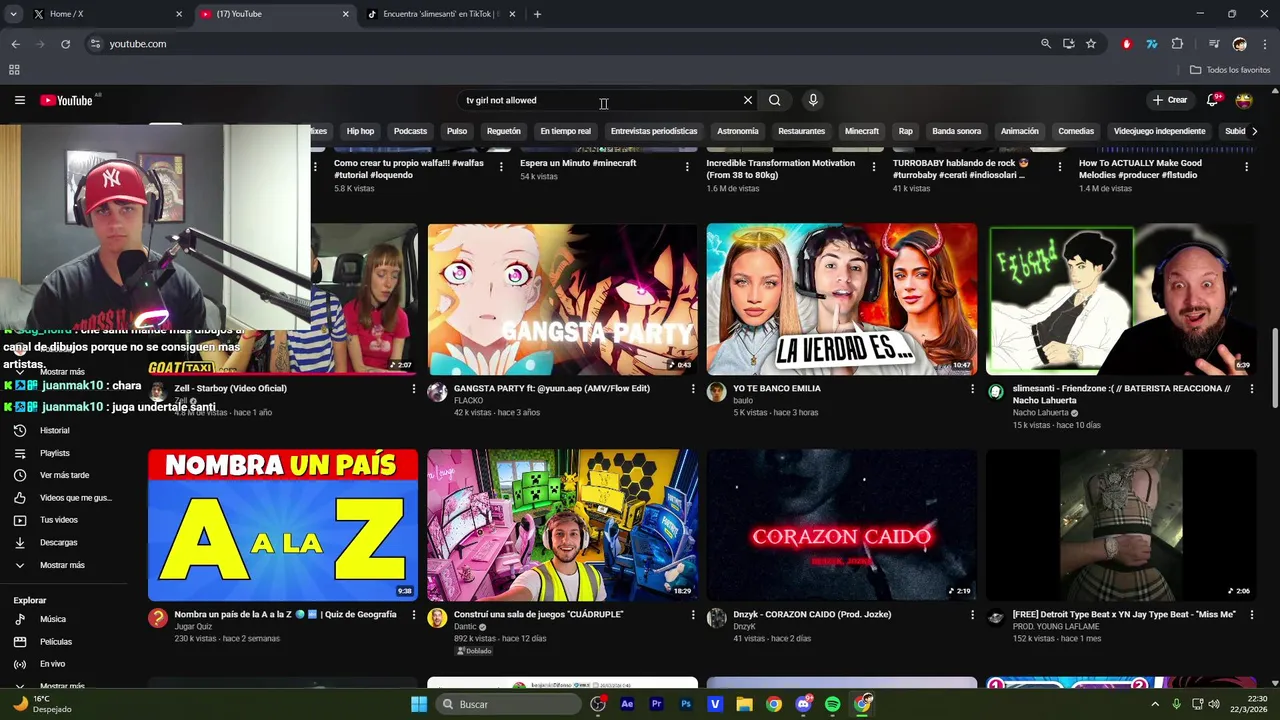Image resolution: width=1280 pixels, height=720 pixels.
Task: Open the account avatar menu
Action: 1244,100
